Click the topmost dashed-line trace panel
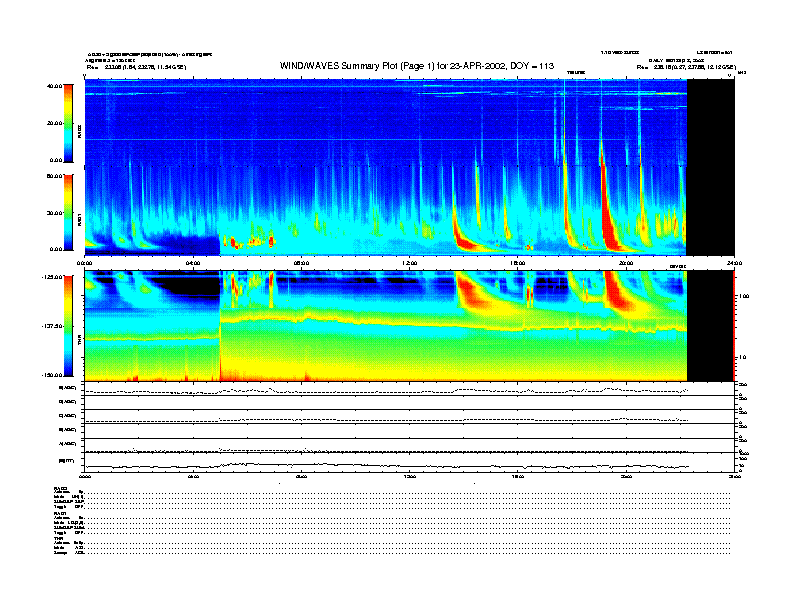 (409, 389)
